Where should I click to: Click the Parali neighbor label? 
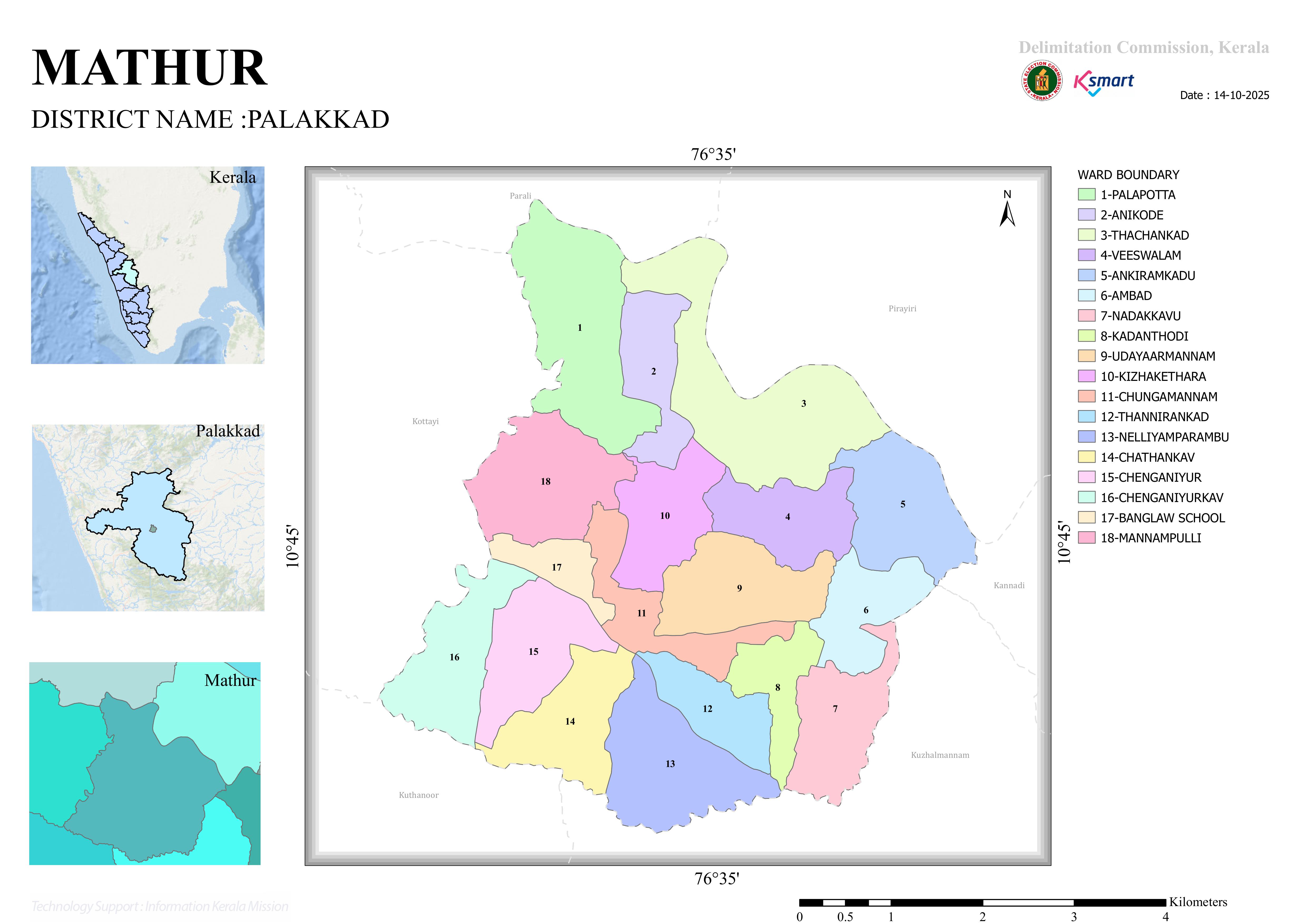point(520,196)
